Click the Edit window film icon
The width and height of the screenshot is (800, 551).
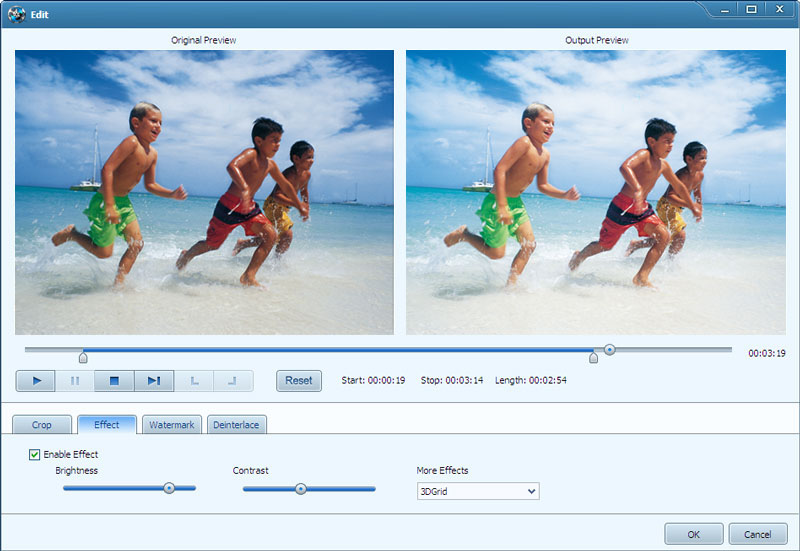click(17, 15)
